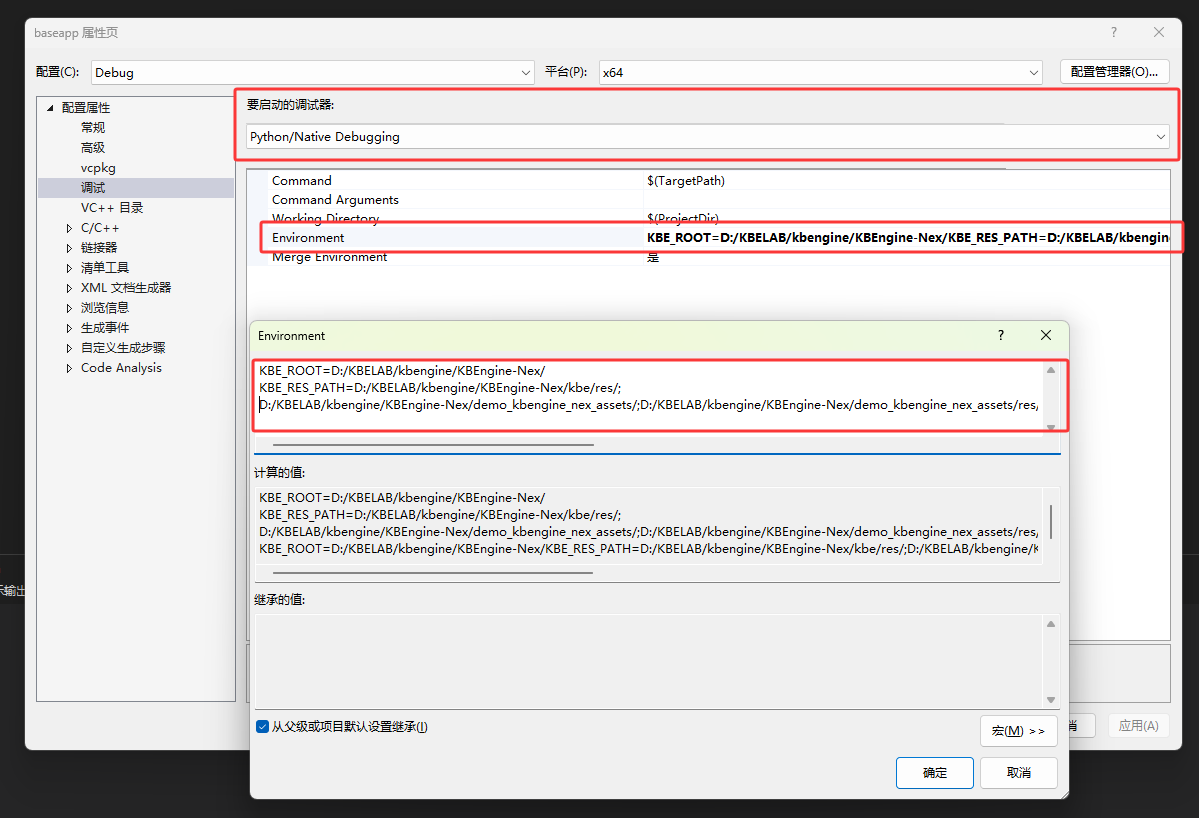Close the Environment dialog with X

[x=1046, y=336]
